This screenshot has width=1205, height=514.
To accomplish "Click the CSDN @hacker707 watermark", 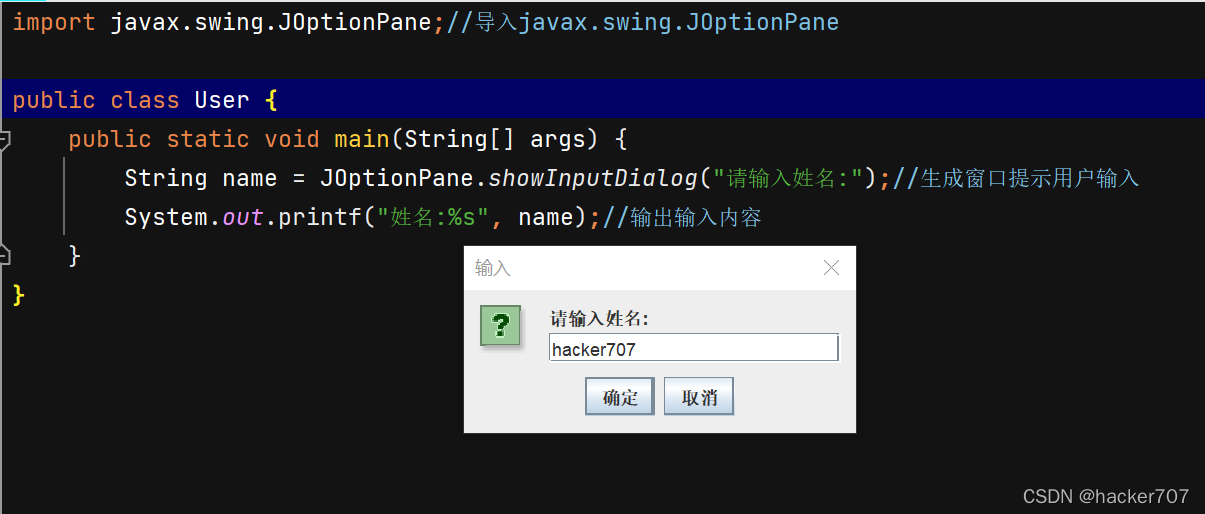I will (1106, 496).
